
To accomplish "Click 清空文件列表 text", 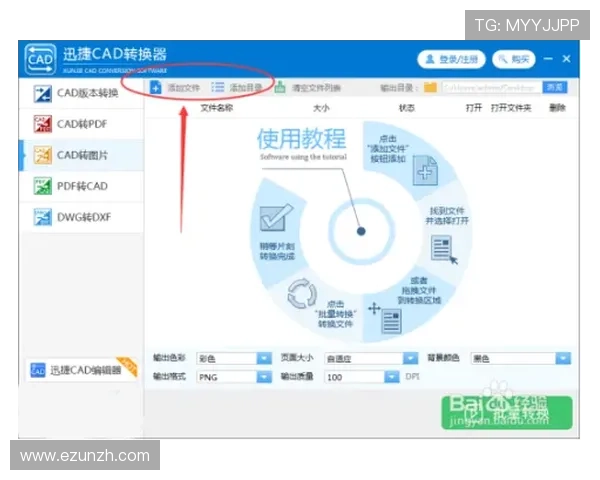I will click(x=316, y=88).
